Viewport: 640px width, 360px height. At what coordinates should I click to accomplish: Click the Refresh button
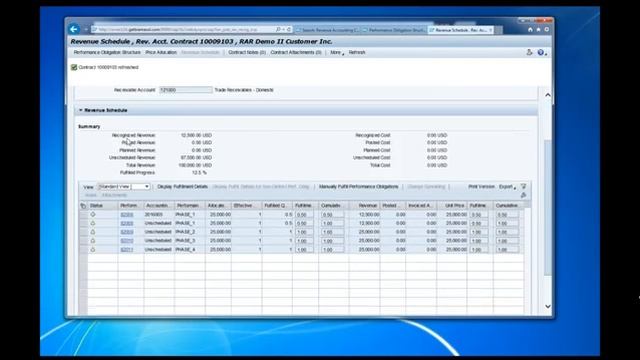point(357,52)
